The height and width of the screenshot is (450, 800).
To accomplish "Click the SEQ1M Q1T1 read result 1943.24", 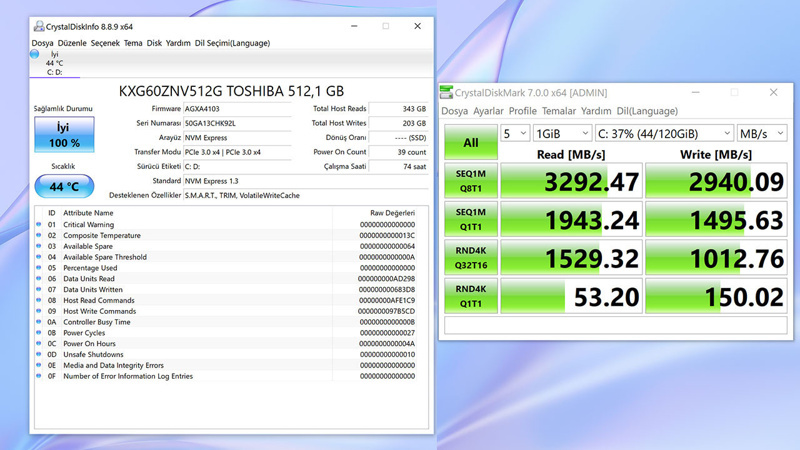I will tap(571, 219).
